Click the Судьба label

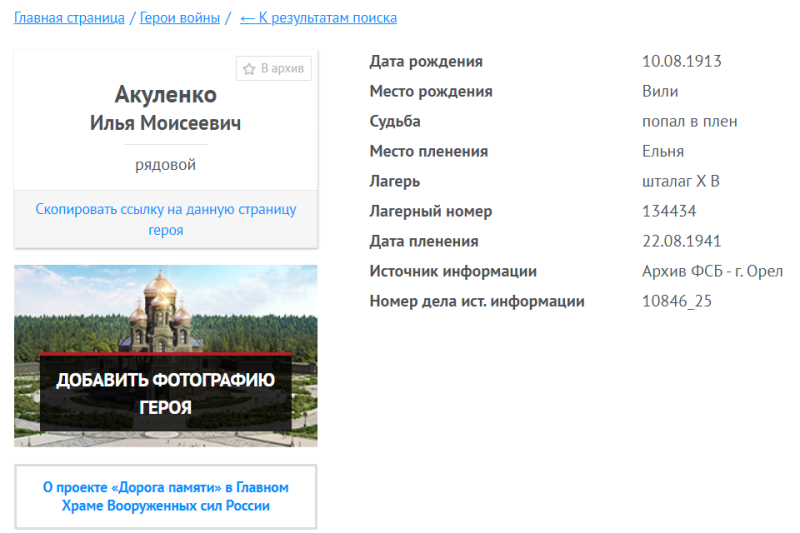tap(395, 121)
